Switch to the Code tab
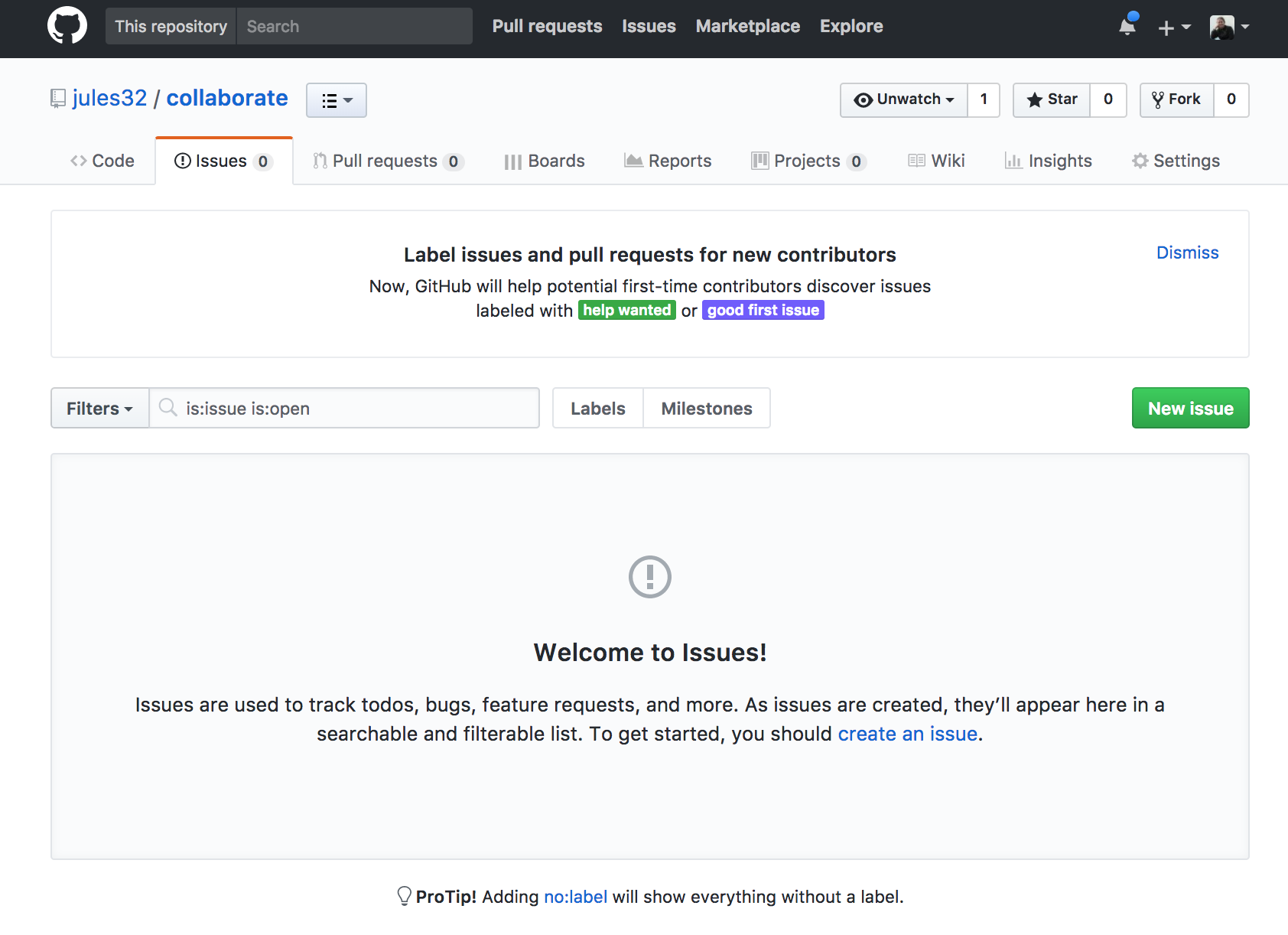This screenshot has height=935, width=1288. click(102, 161)
